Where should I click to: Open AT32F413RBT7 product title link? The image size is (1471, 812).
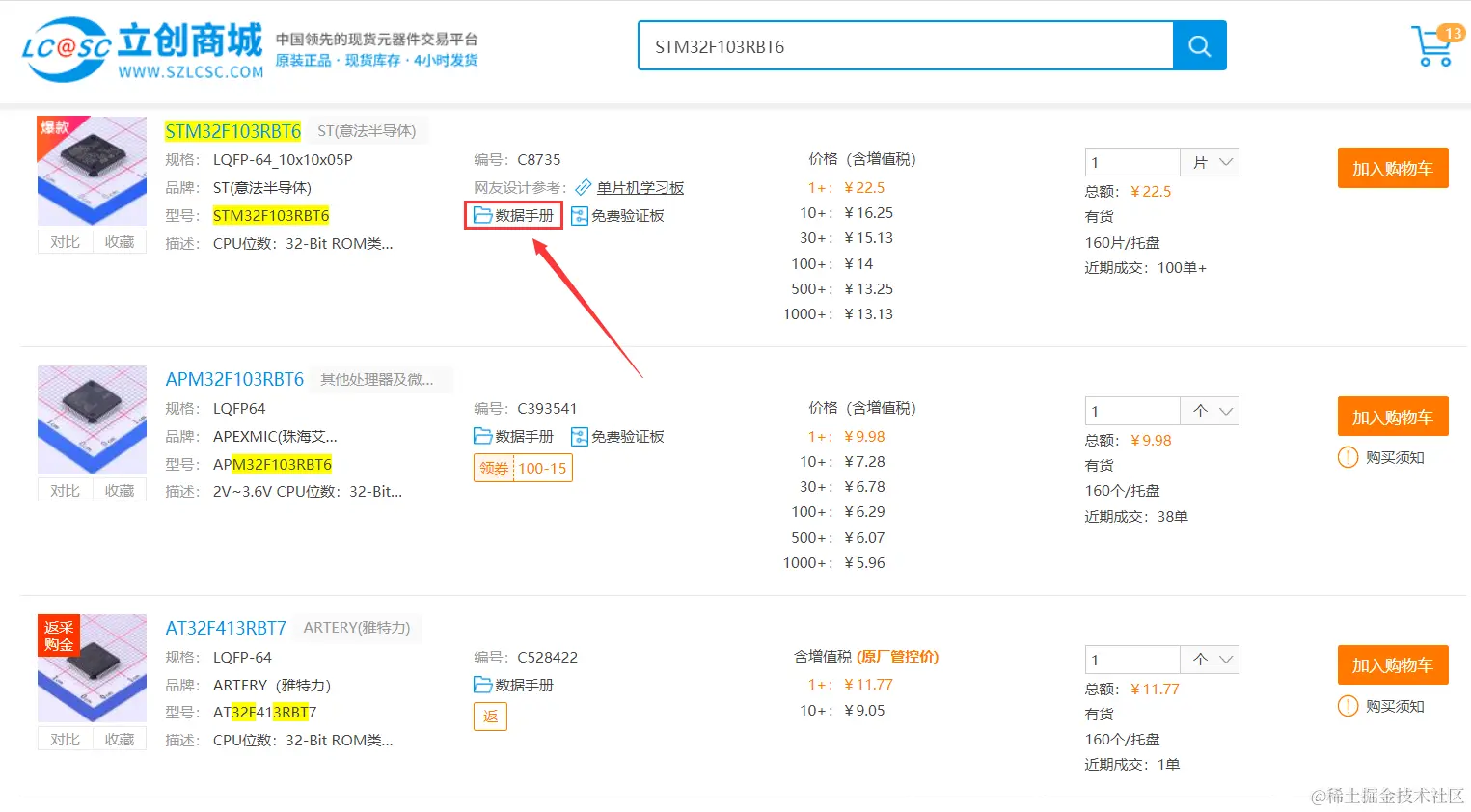coord(226,628)
